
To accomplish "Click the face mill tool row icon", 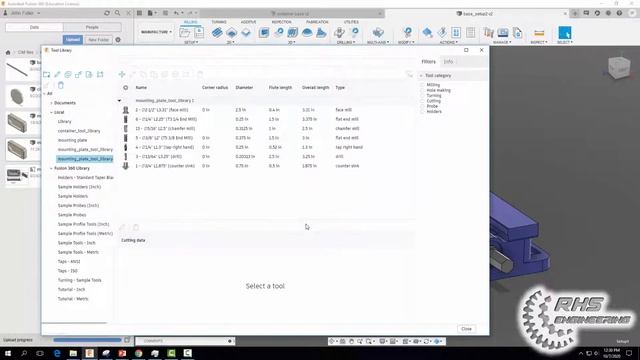I will click(x=126, y=110).
